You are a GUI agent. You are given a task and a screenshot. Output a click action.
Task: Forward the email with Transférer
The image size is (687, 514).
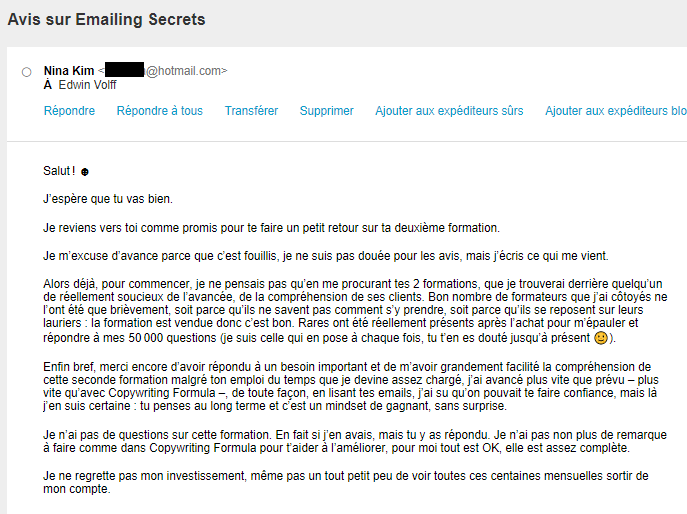tap(251, 111)
